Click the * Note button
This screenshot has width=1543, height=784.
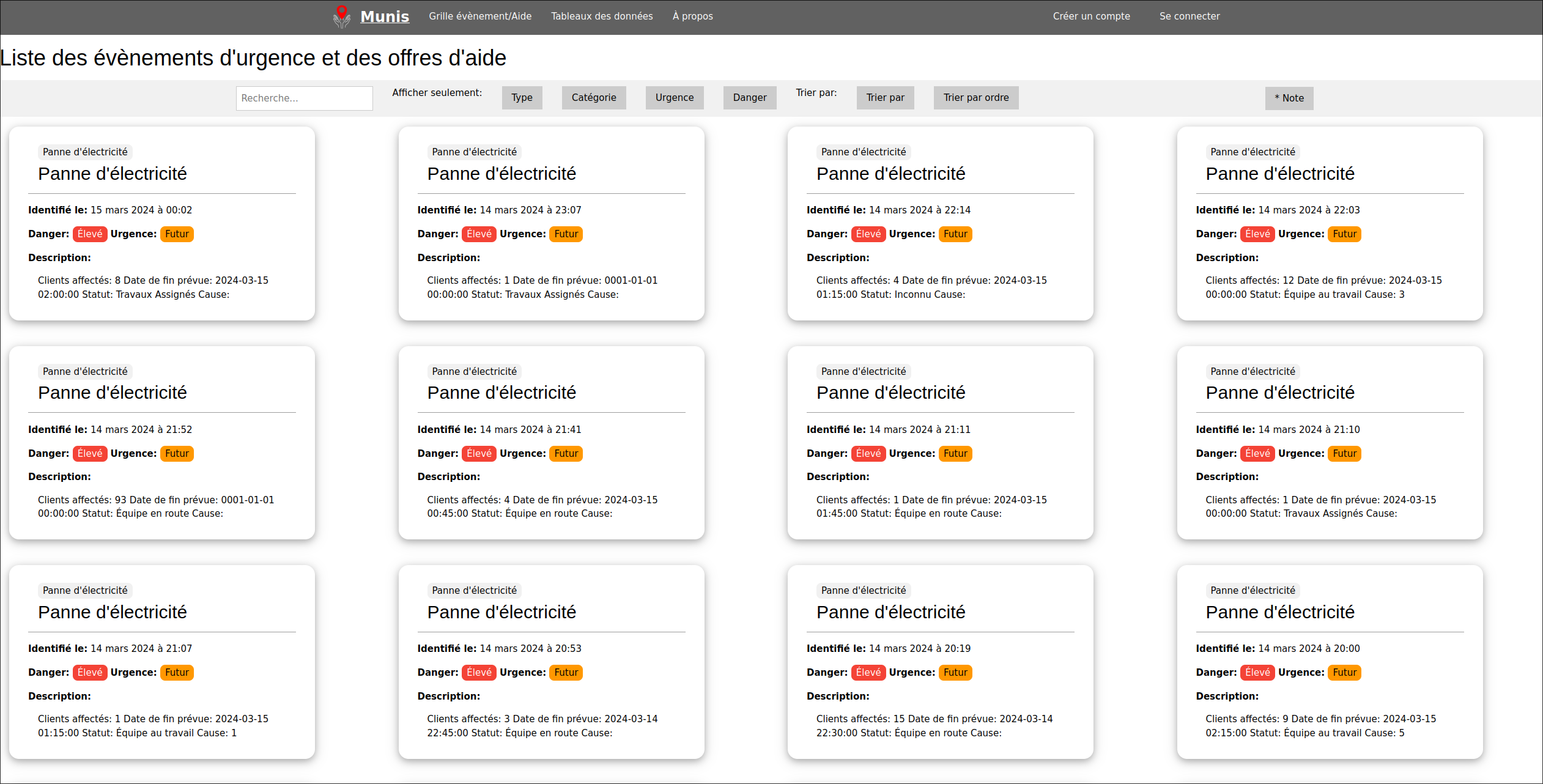click(x=1289, y=98)
